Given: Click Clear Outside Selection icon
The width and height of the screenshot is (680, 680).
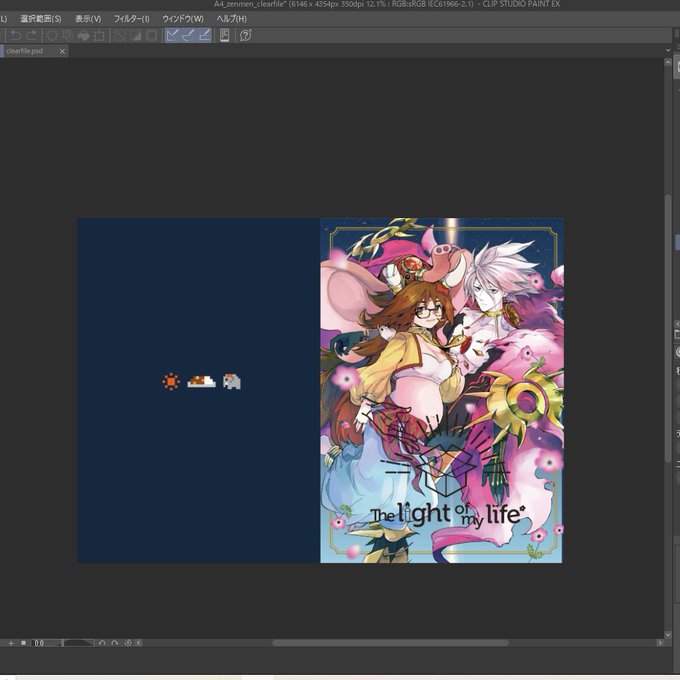Looking at the screenshot, I should [x=68, y=36].
